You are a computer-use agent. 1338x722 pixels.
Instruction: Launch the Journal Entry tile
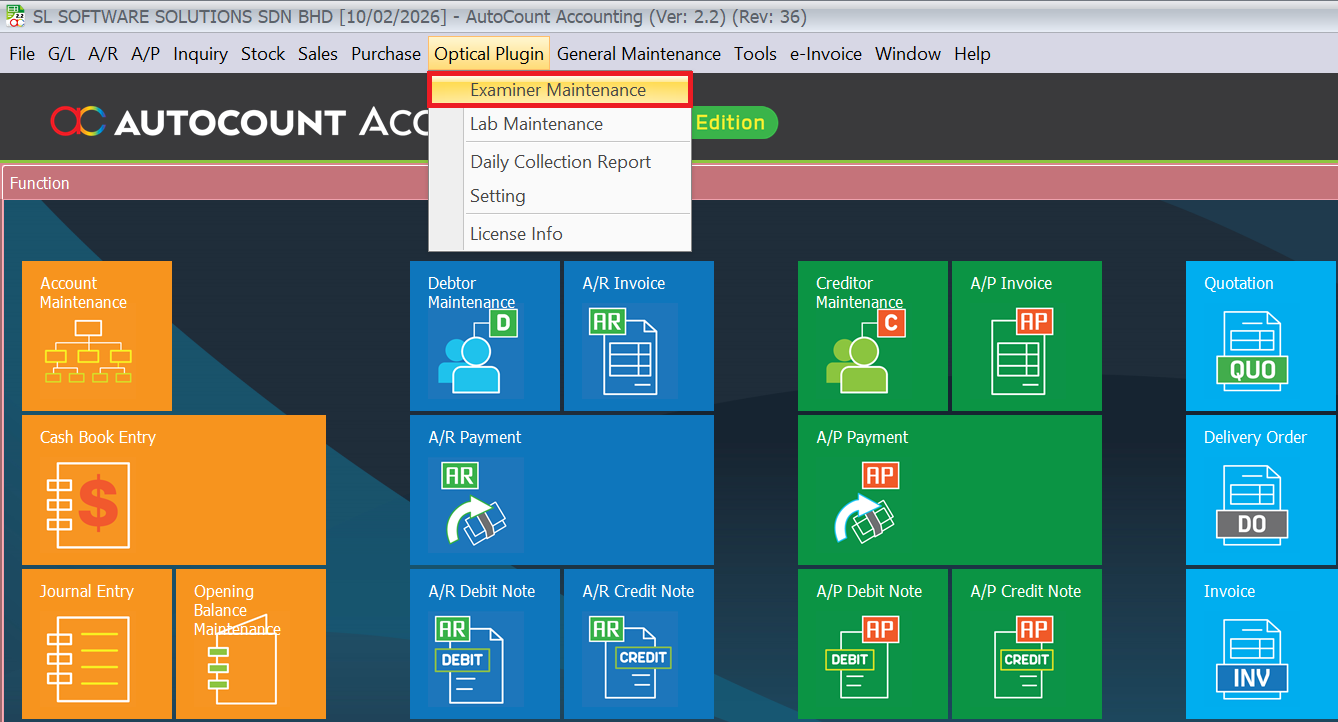click(96, 644)
